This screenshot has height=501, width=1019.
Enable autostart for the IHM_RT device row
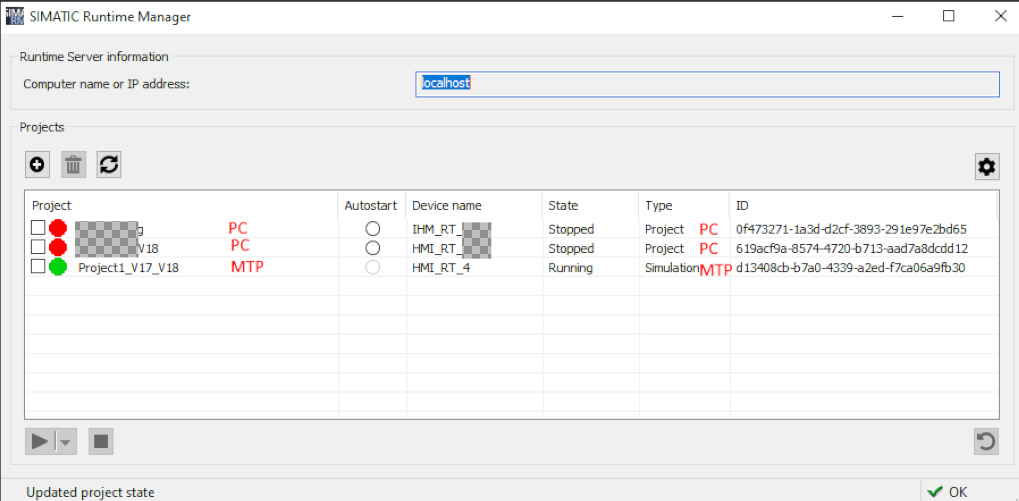click(x=373, y=229)
